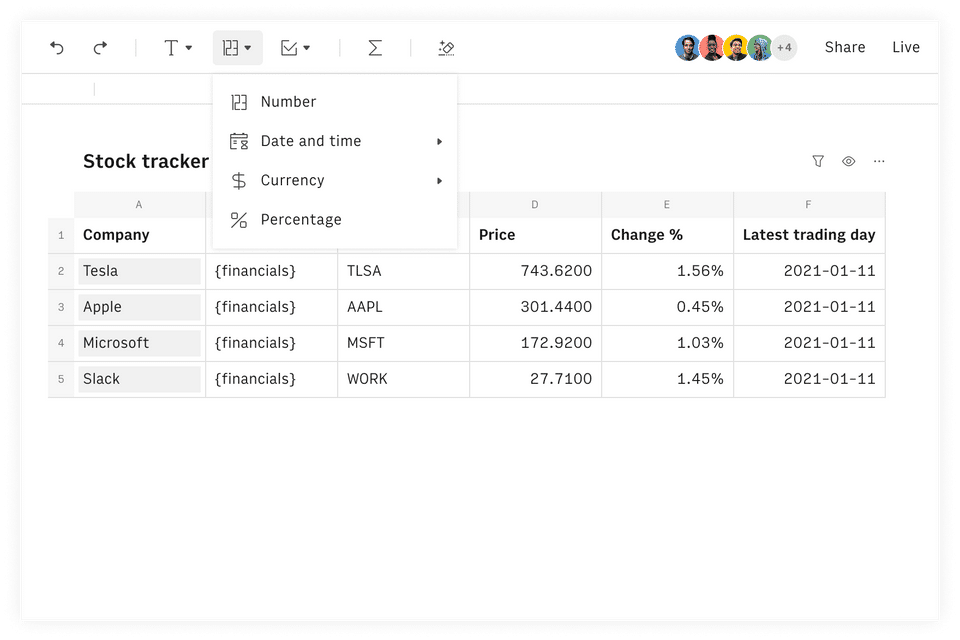Select row 3 header number

[61, 307]
